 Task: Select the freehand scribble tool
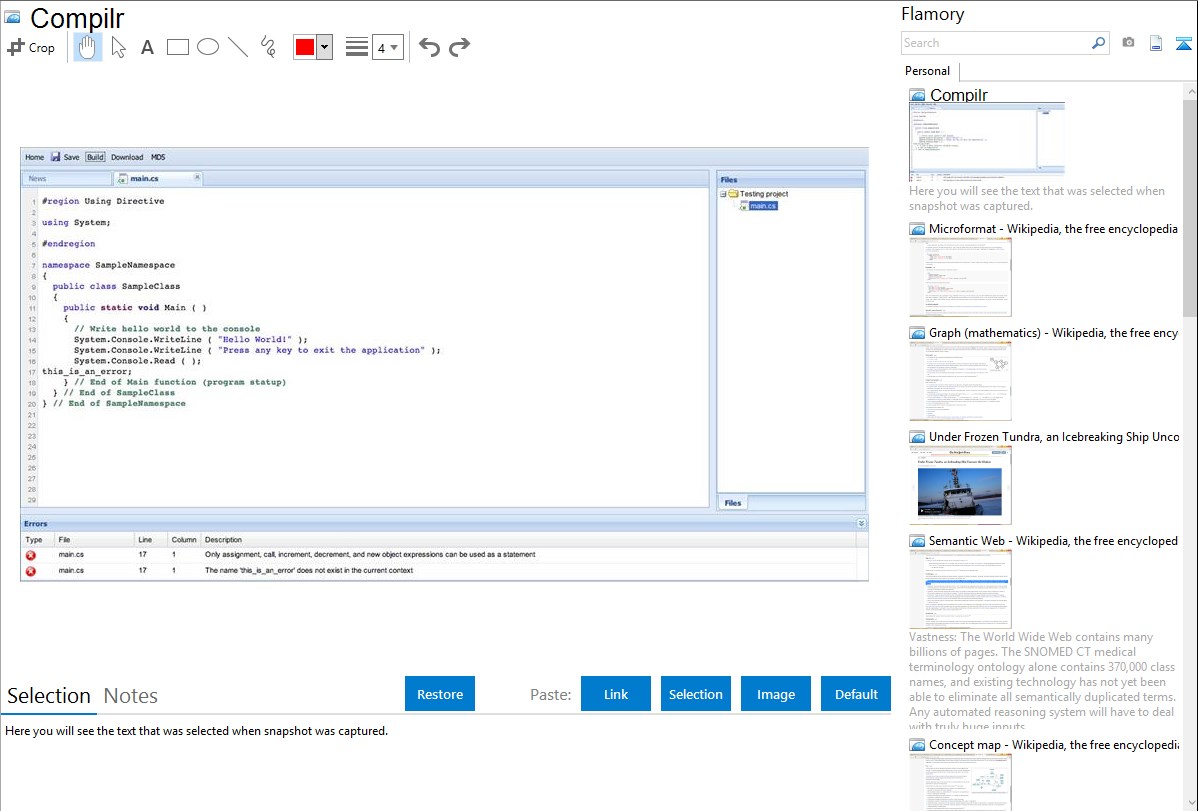coord(268,47)
